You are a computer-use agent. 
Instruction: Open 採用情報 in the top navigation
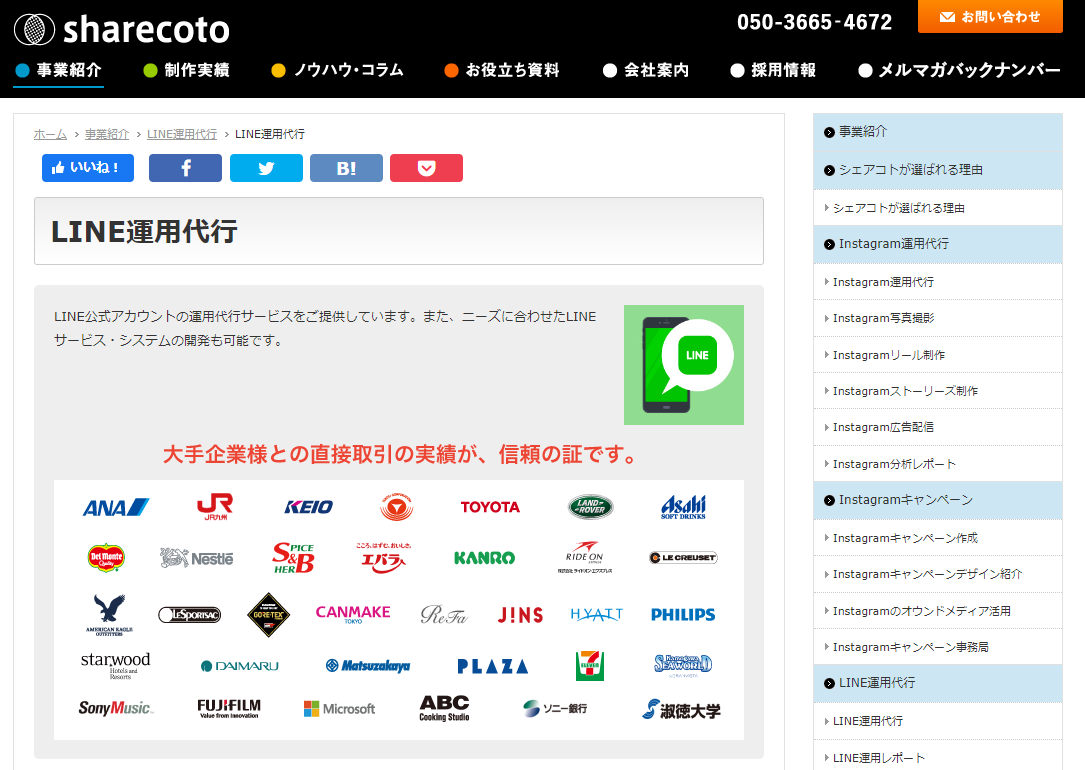click(783, 70)
